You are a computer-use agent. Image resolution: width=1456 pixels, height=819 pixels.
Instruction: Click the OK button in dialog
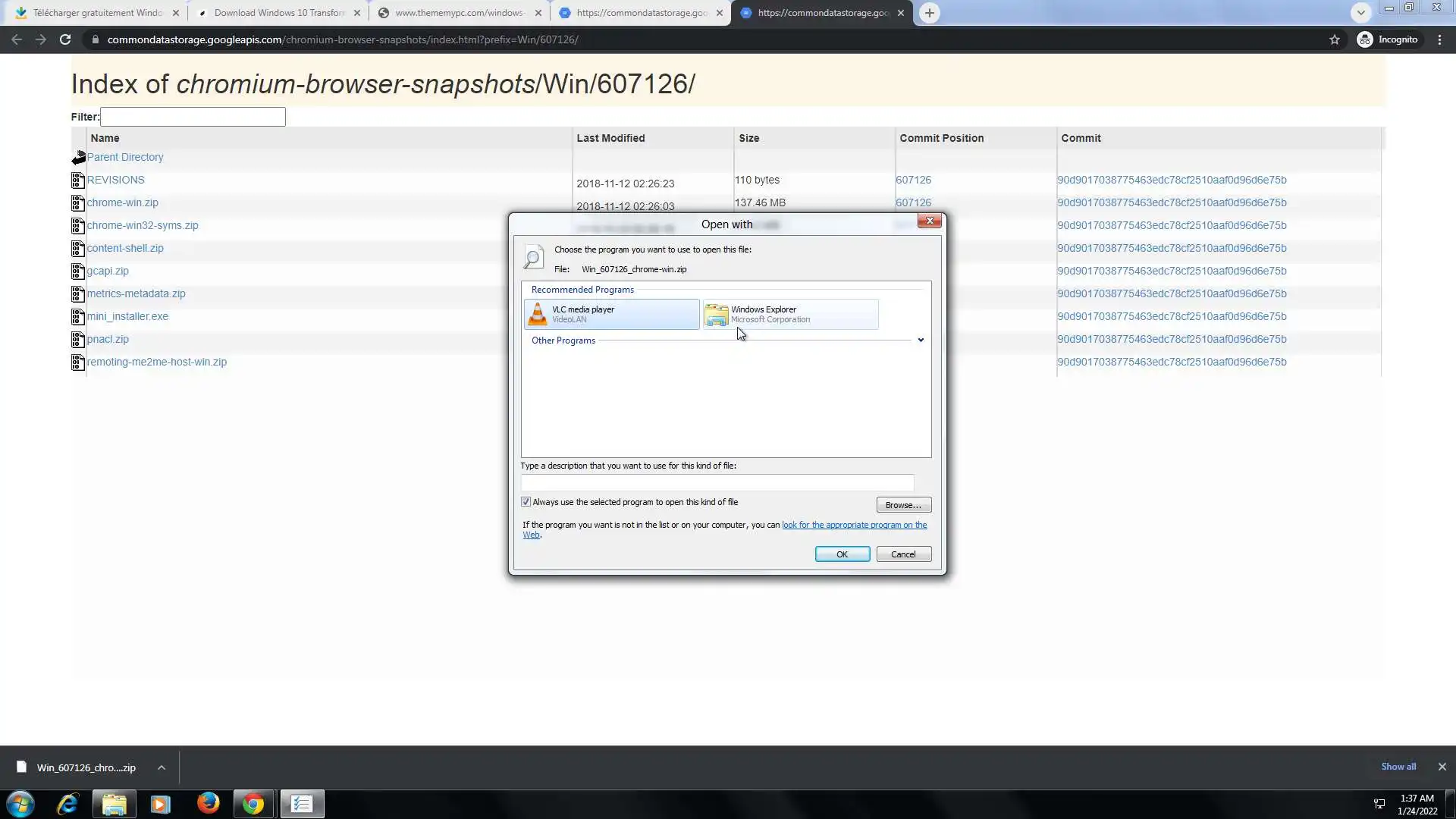(842, 554)
